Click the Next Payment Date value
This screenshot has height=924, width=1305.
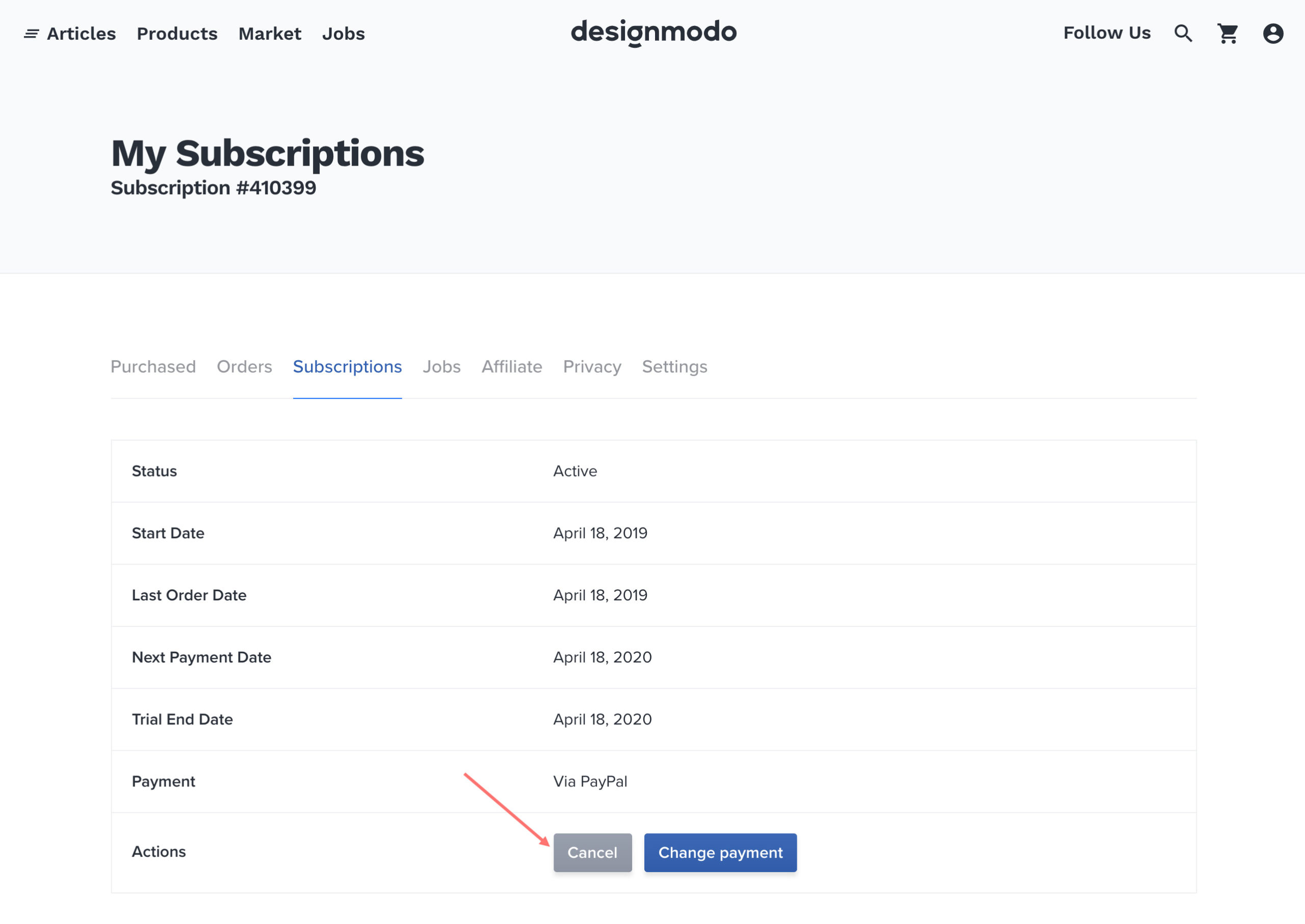(x=602, y=657)
